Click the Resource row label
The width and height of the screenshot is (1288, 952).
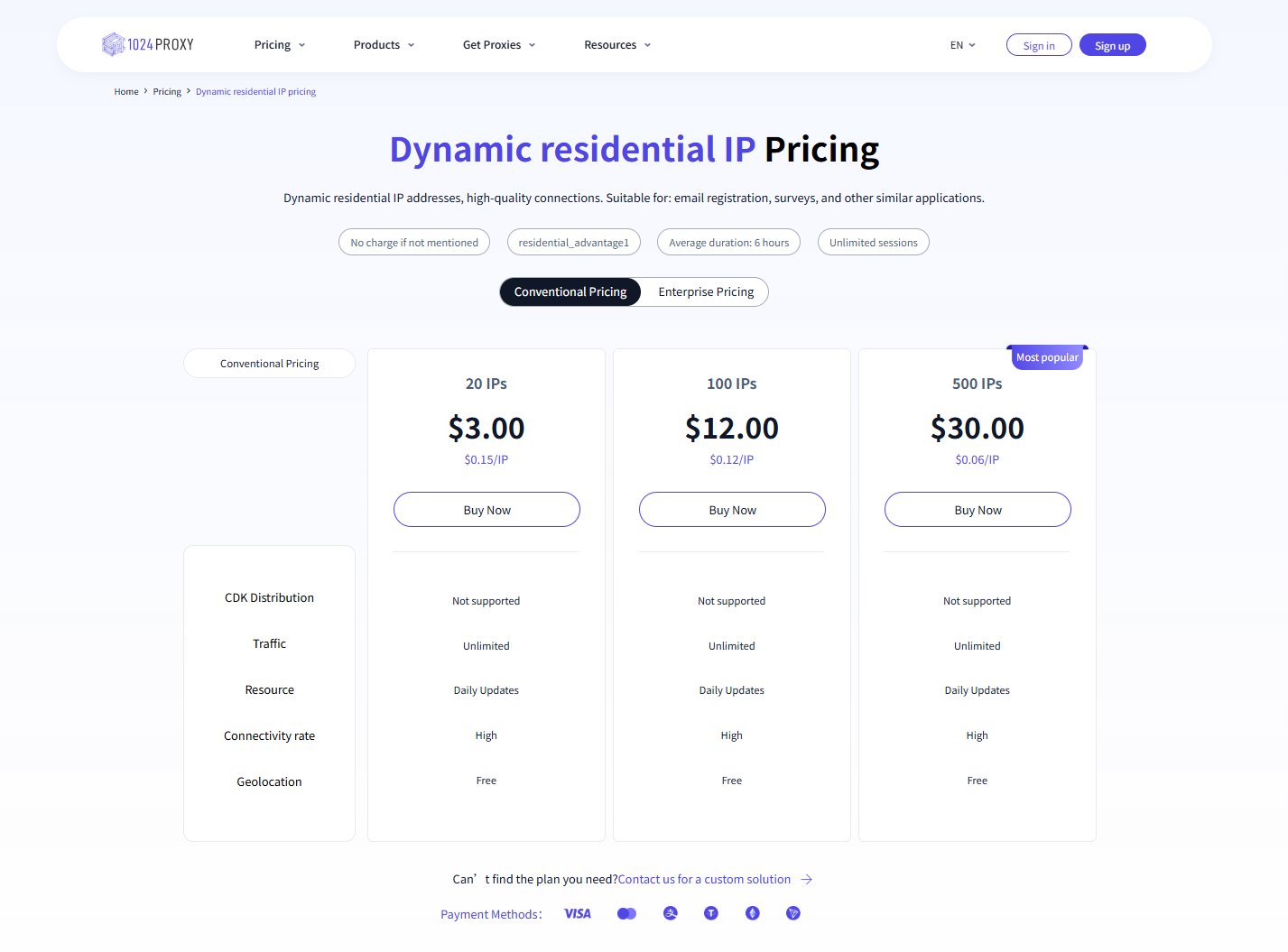coord(269,689)
